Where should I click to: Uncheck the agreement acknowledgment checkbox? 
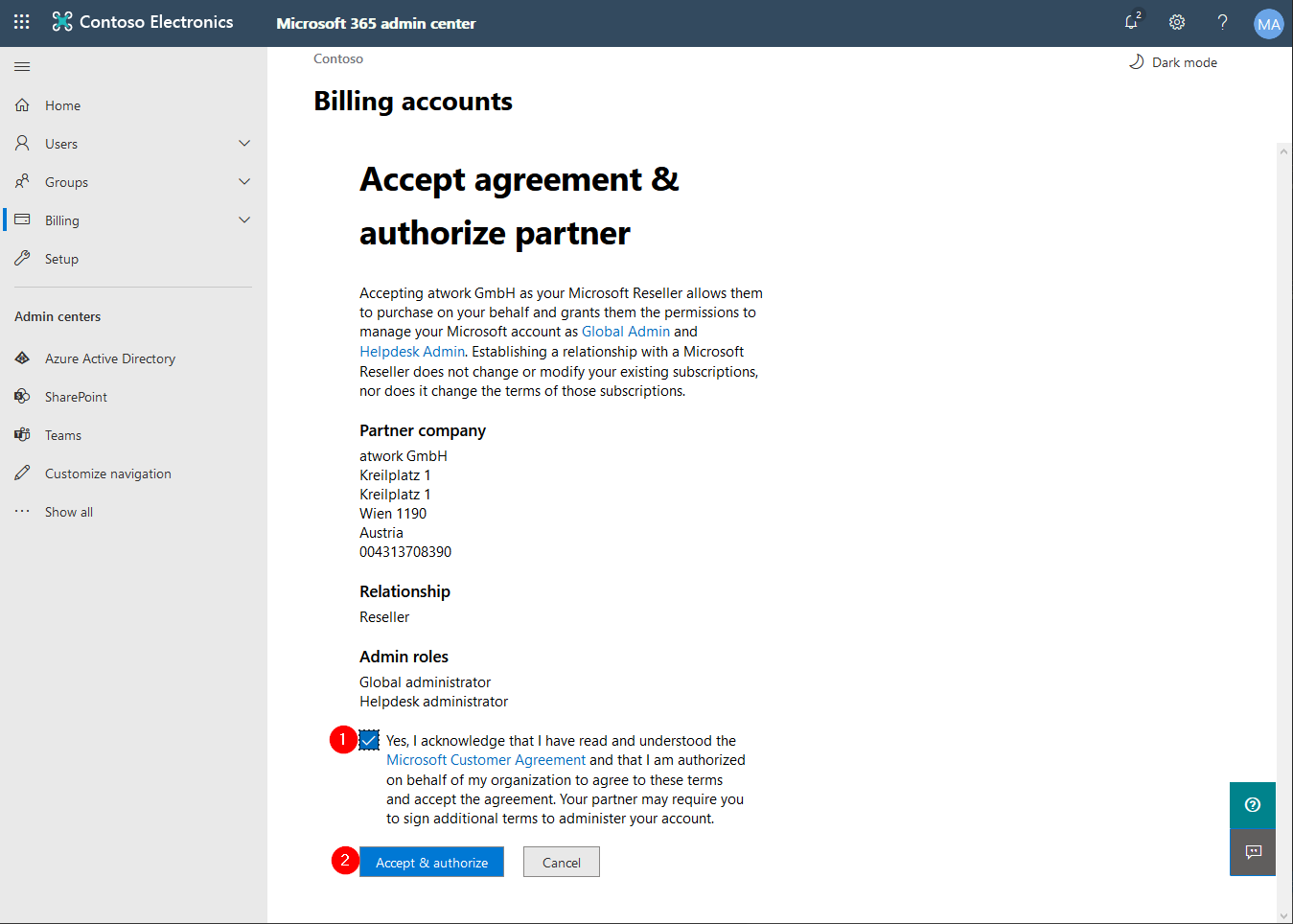point(369,740)
